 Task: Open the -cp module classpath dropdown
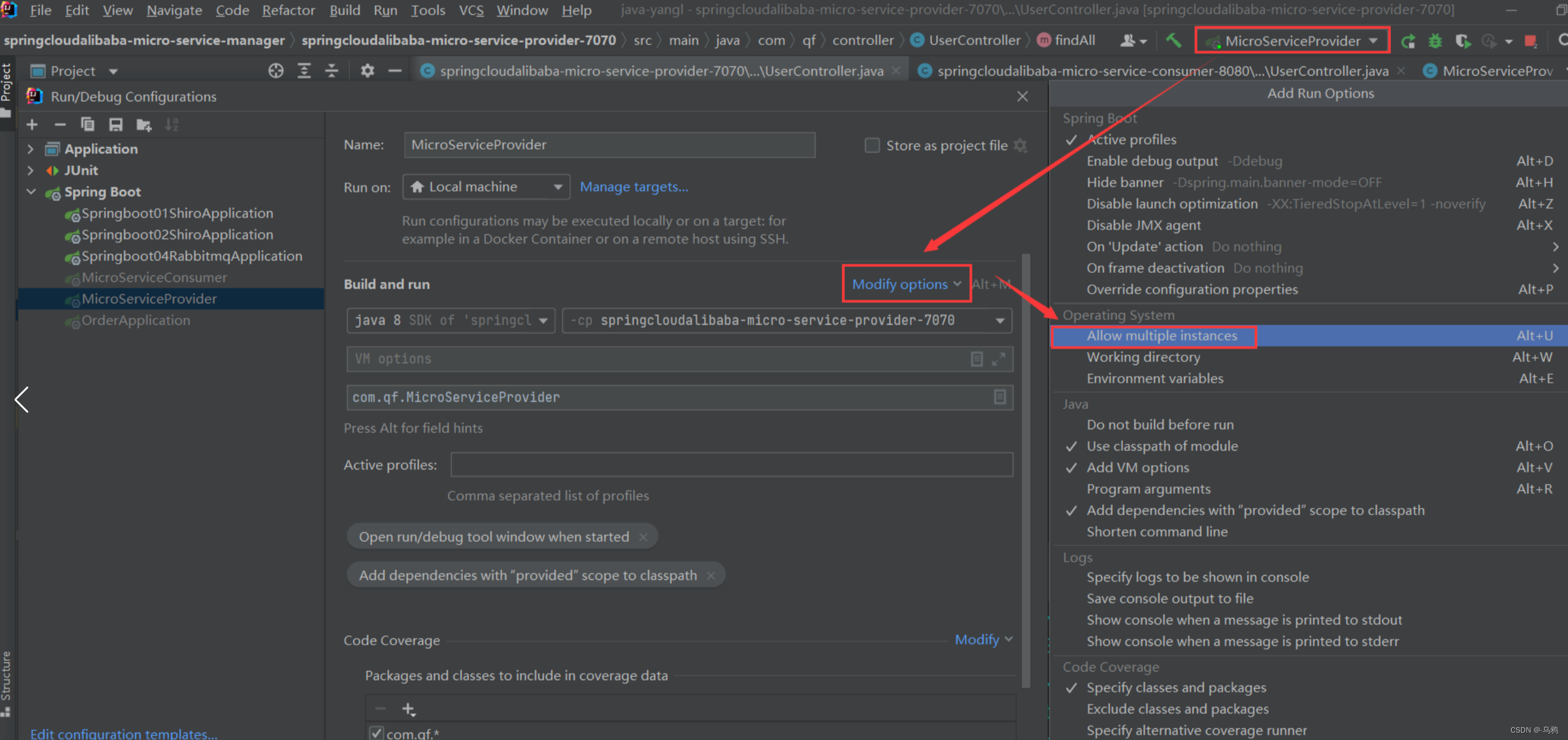pyautogui.click(x=786, y=321)
